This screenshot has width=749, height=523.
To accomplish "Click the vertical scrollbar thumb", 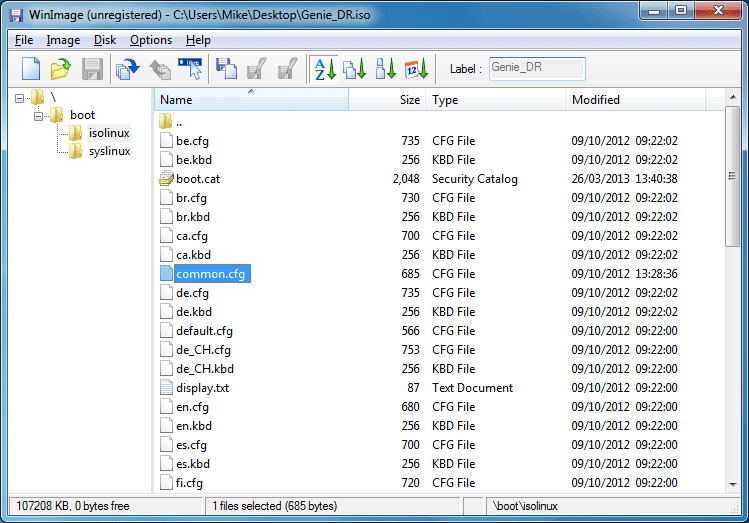I will [x=732, y=176].
